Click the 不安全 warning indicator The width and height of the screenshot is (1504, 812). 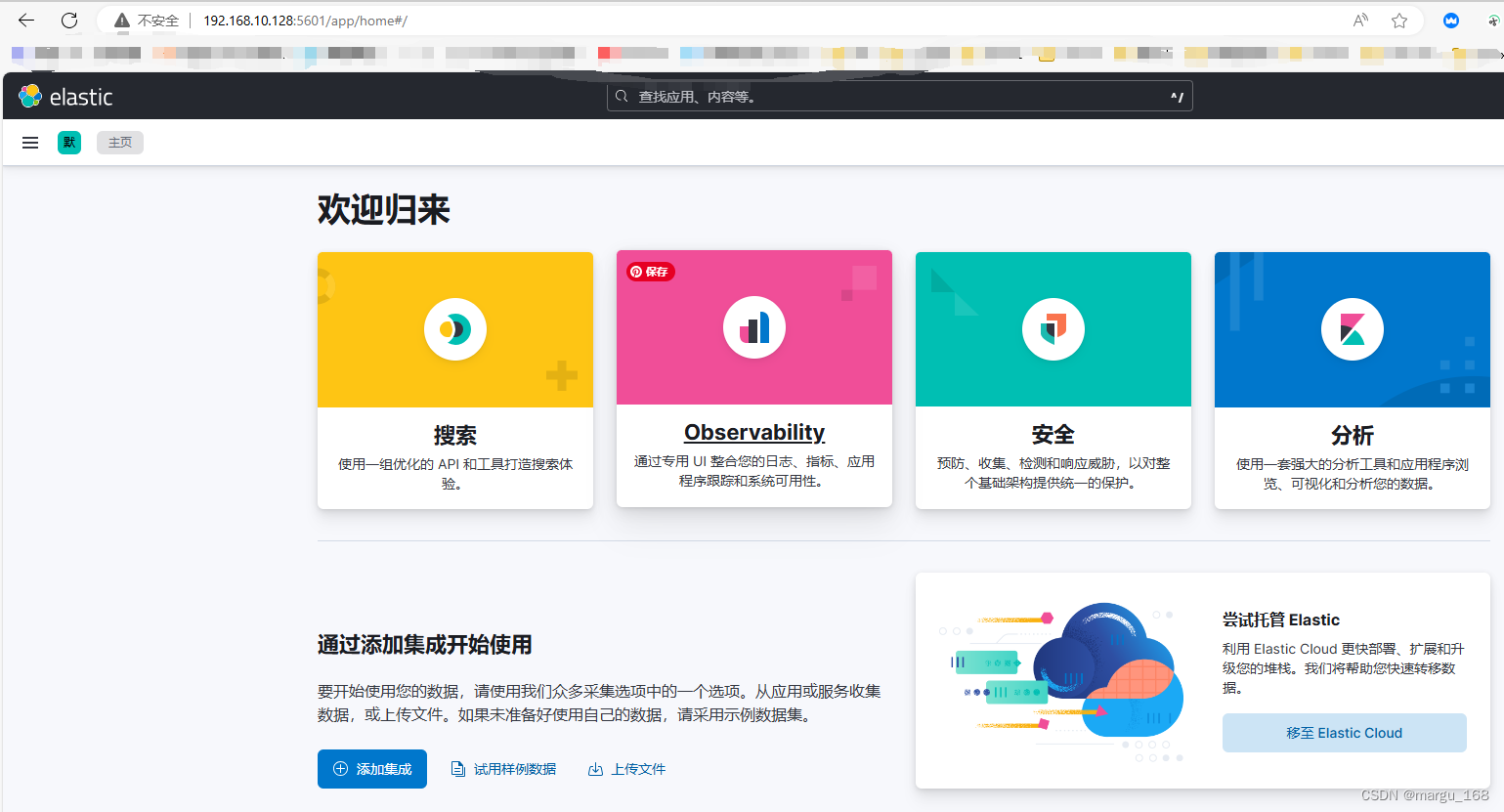click(147, 21)
